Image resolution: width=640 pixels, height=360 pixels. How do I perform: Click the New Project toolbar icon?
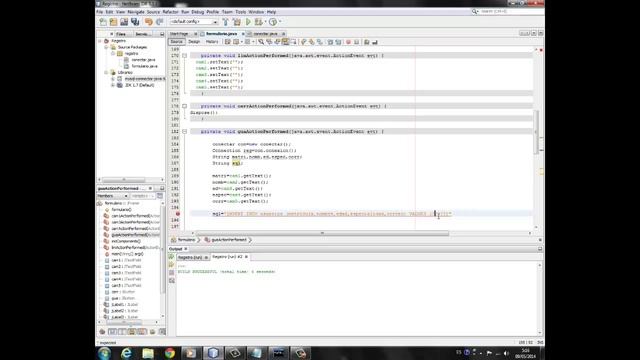coord(113,22)
